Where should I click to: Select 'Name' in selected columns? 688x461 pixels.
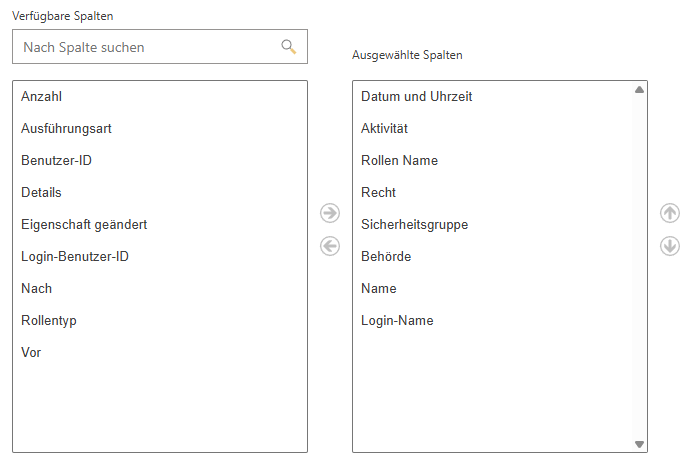379,289
